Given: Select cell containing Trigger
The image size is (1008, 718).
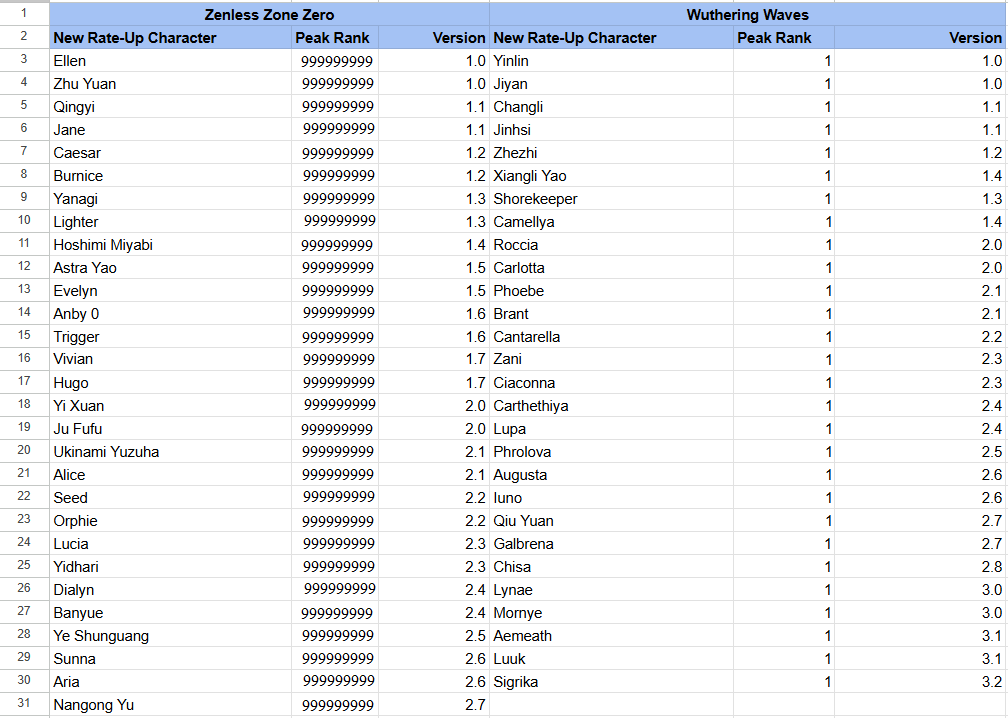Looking at the screenshot, I should tap(170, 337).
